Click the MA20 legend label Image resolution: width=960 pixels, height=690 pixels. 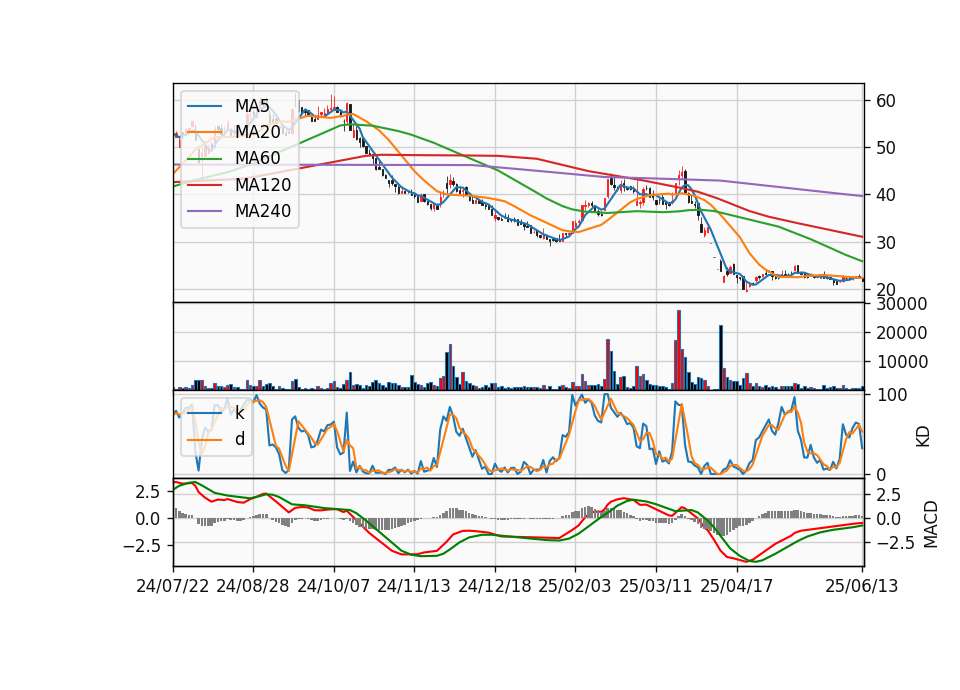pyautogui.click(x=257, y=132)
